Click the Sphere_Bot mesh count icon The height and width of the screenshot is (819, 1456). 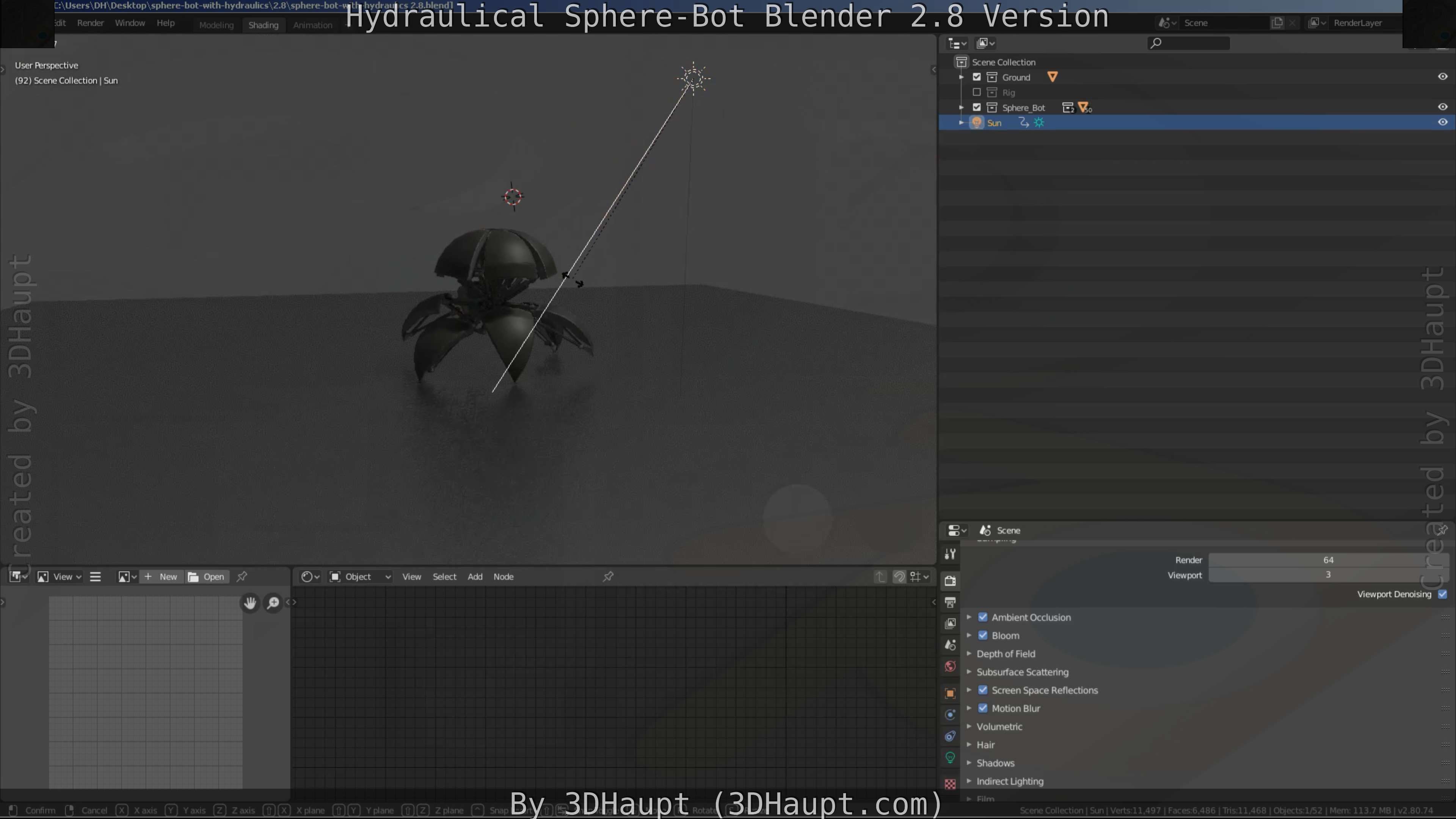coord(1085,107)
